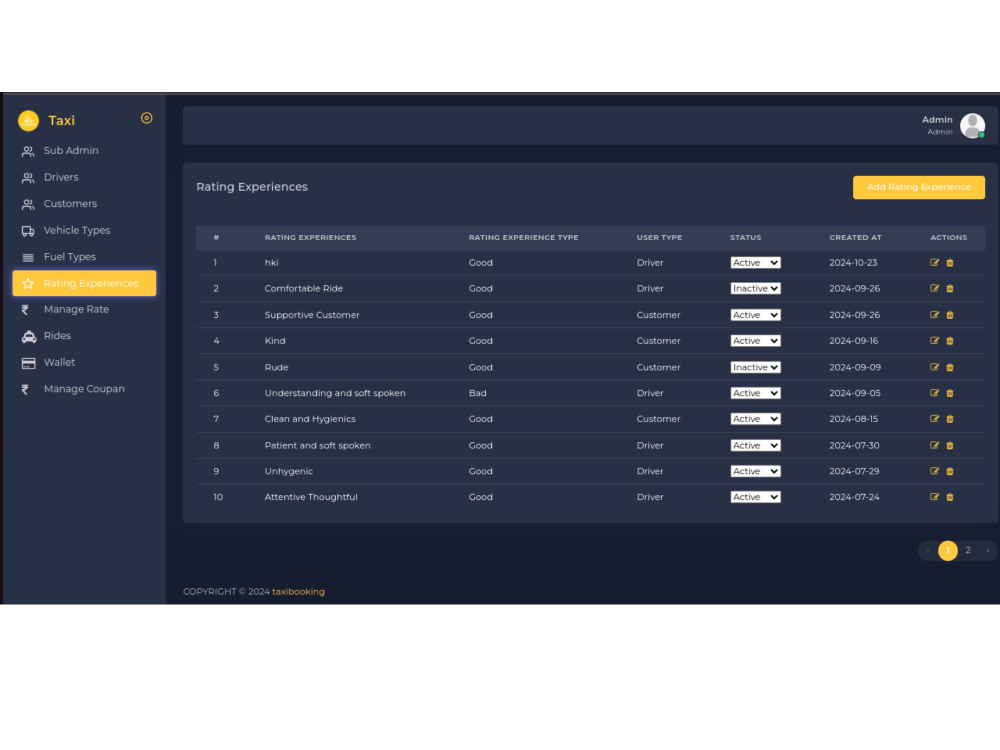Click the Bad type cell
The height and width of the screenshot is (750, 1000).
click(x=478, y=393)
